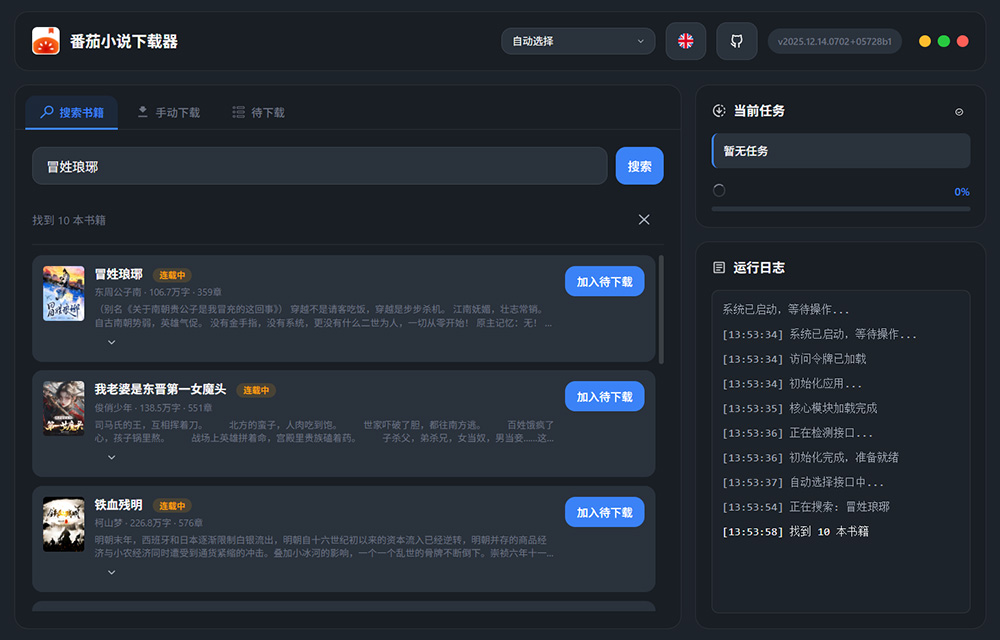Click the 当前任务 download clock icon

point(719,111)
